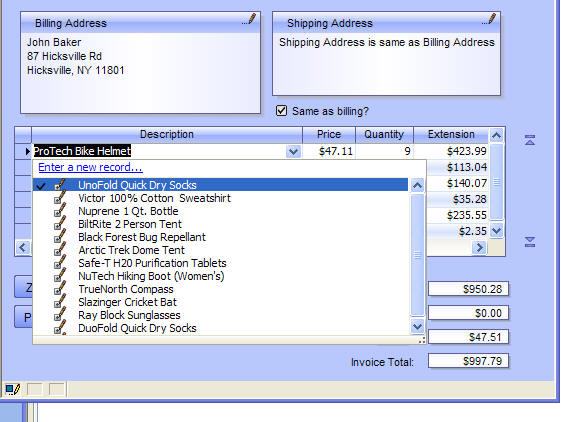Click edit icon beside Victor 100% Cotton Sweatshirt

point(59,198)
